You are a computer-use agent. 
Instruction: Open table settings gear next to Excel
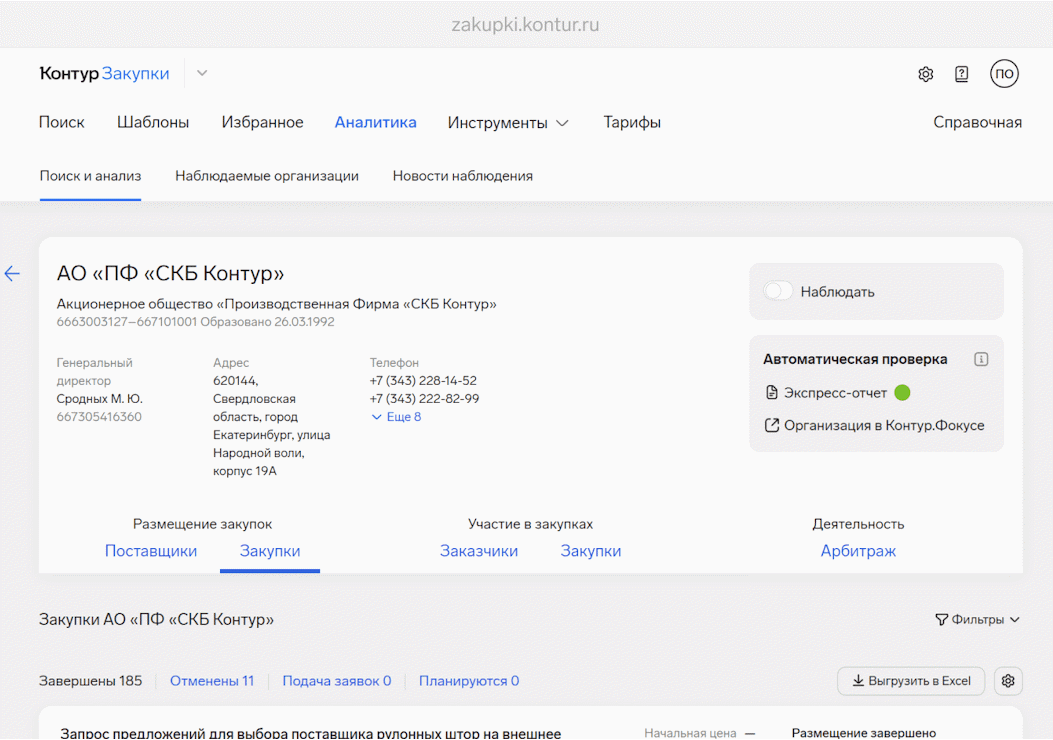click(x=1008, y=681)
